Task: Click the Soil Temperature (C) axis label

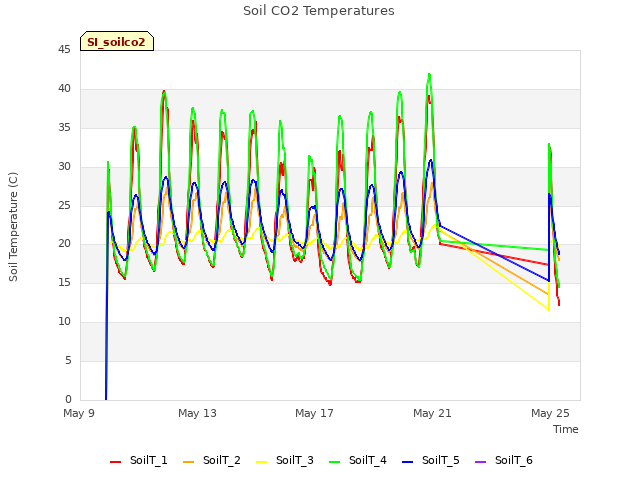Action: [x=13, y=227]
